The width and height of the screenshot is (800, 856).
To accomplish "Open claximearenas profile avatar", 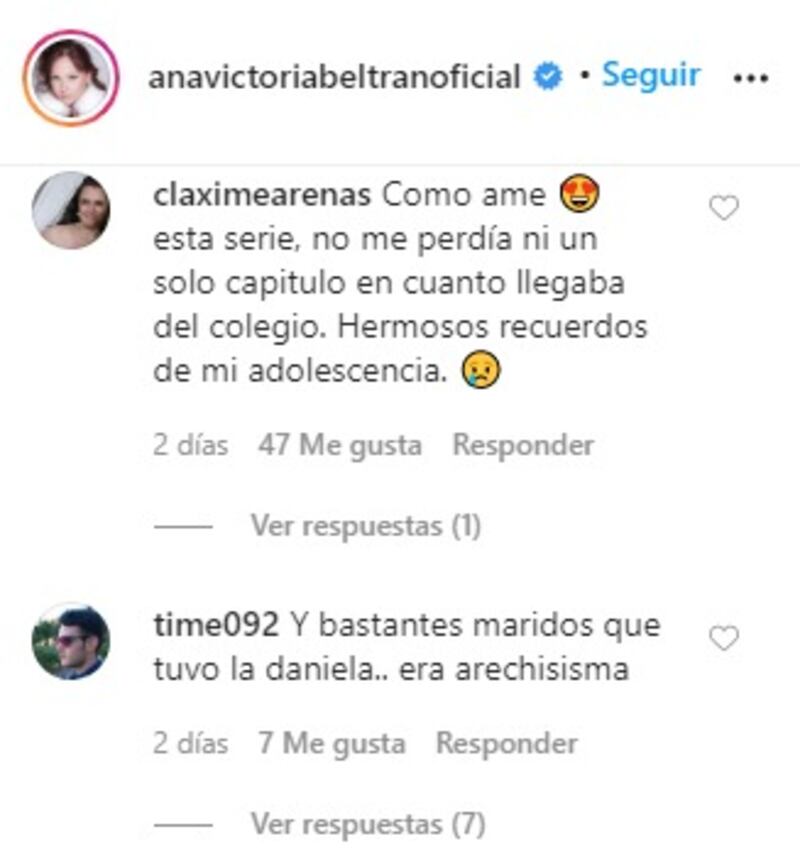I will 71,211.
